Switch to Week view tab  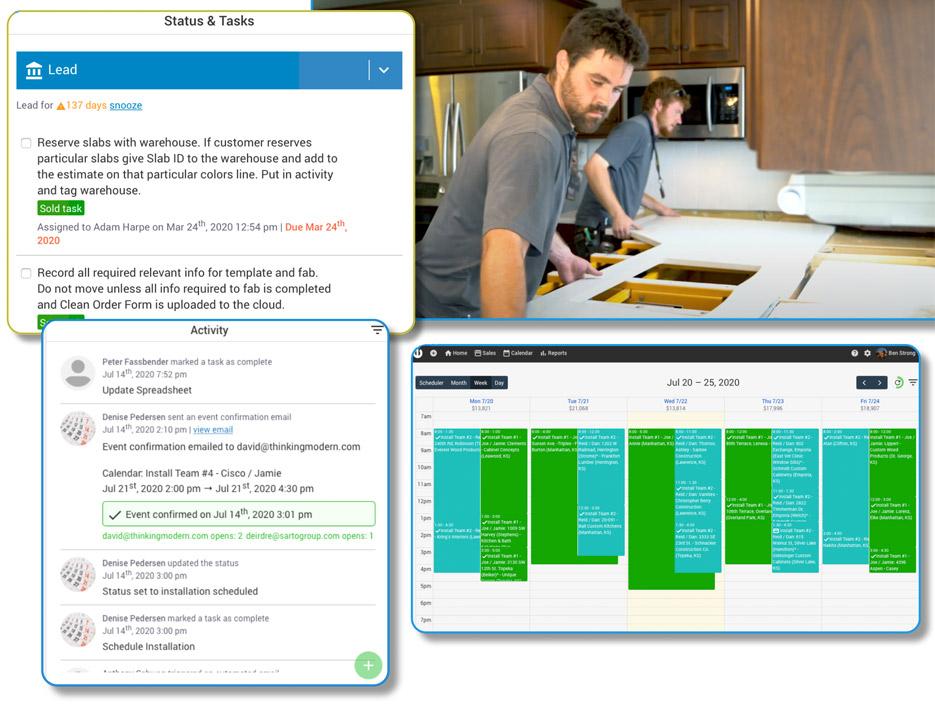coord(481,383)
